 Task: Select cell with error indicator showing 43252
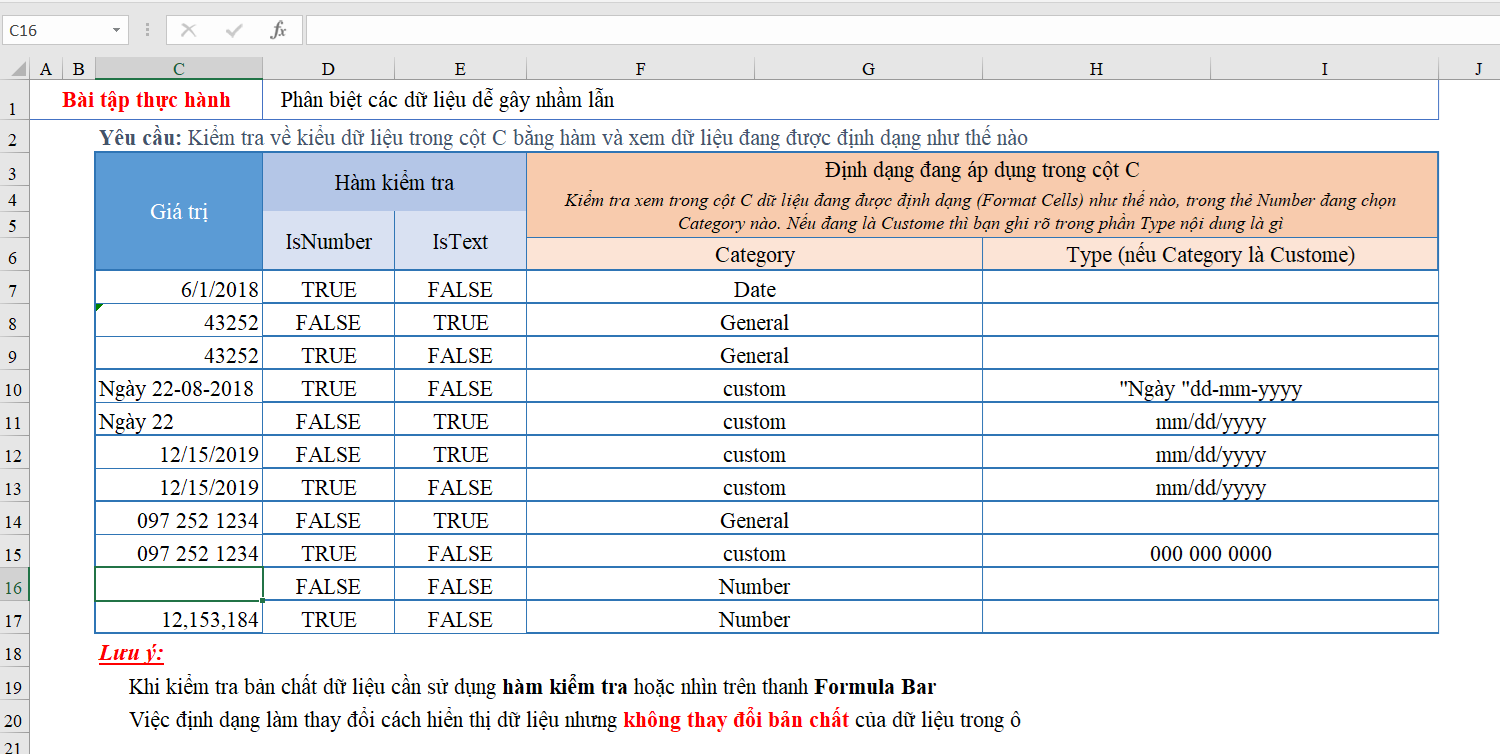(x=179, y=323)
